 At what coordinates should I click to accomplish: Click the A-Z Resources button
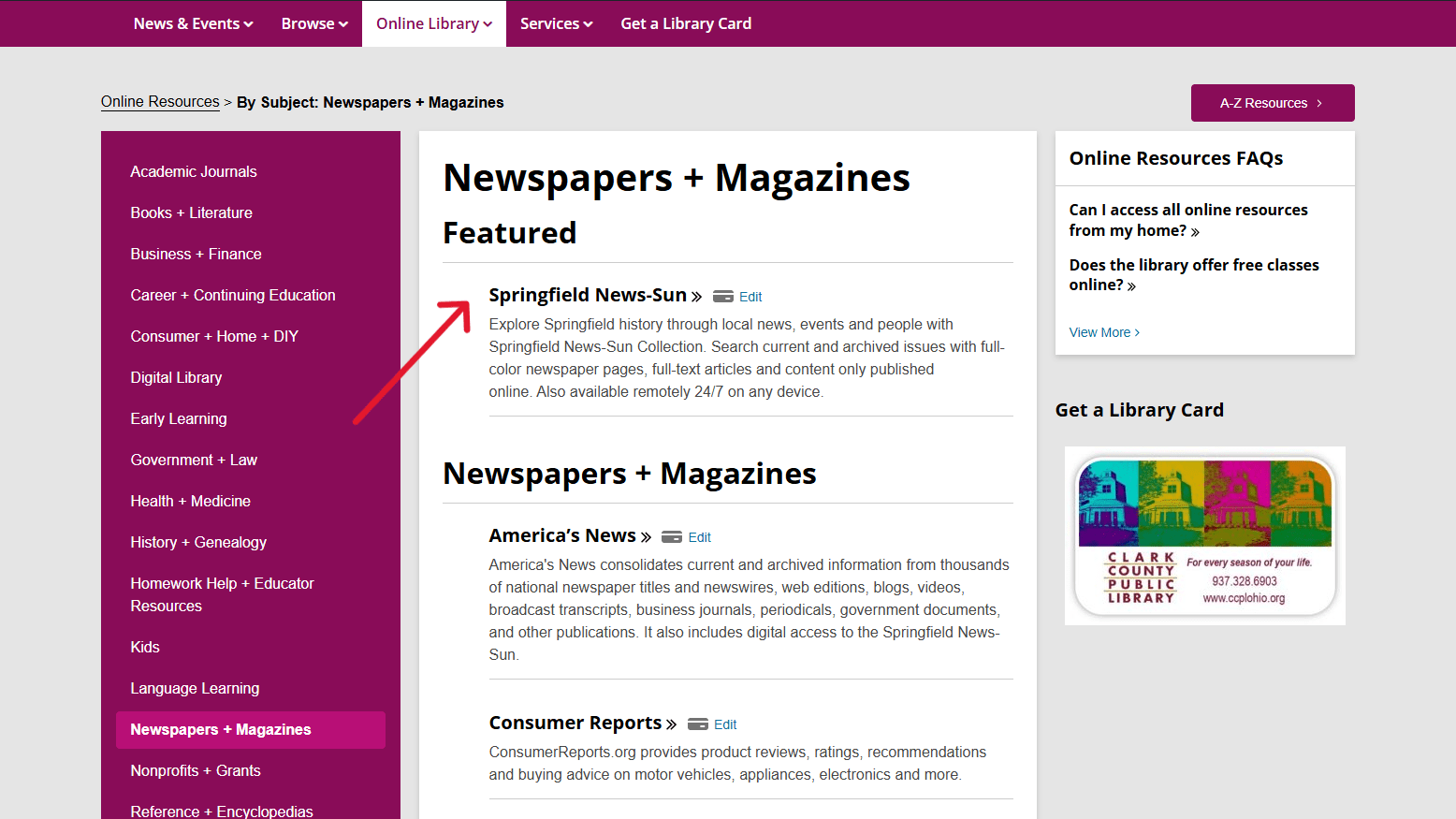(x=1273, y=103)
